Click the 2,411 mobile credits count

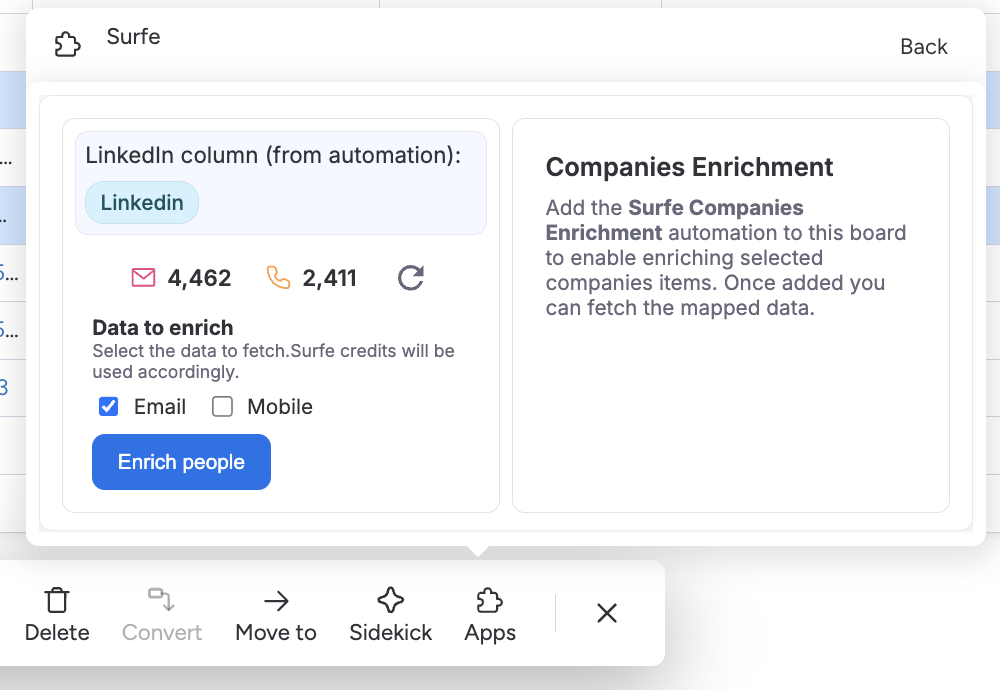[329, 278]
